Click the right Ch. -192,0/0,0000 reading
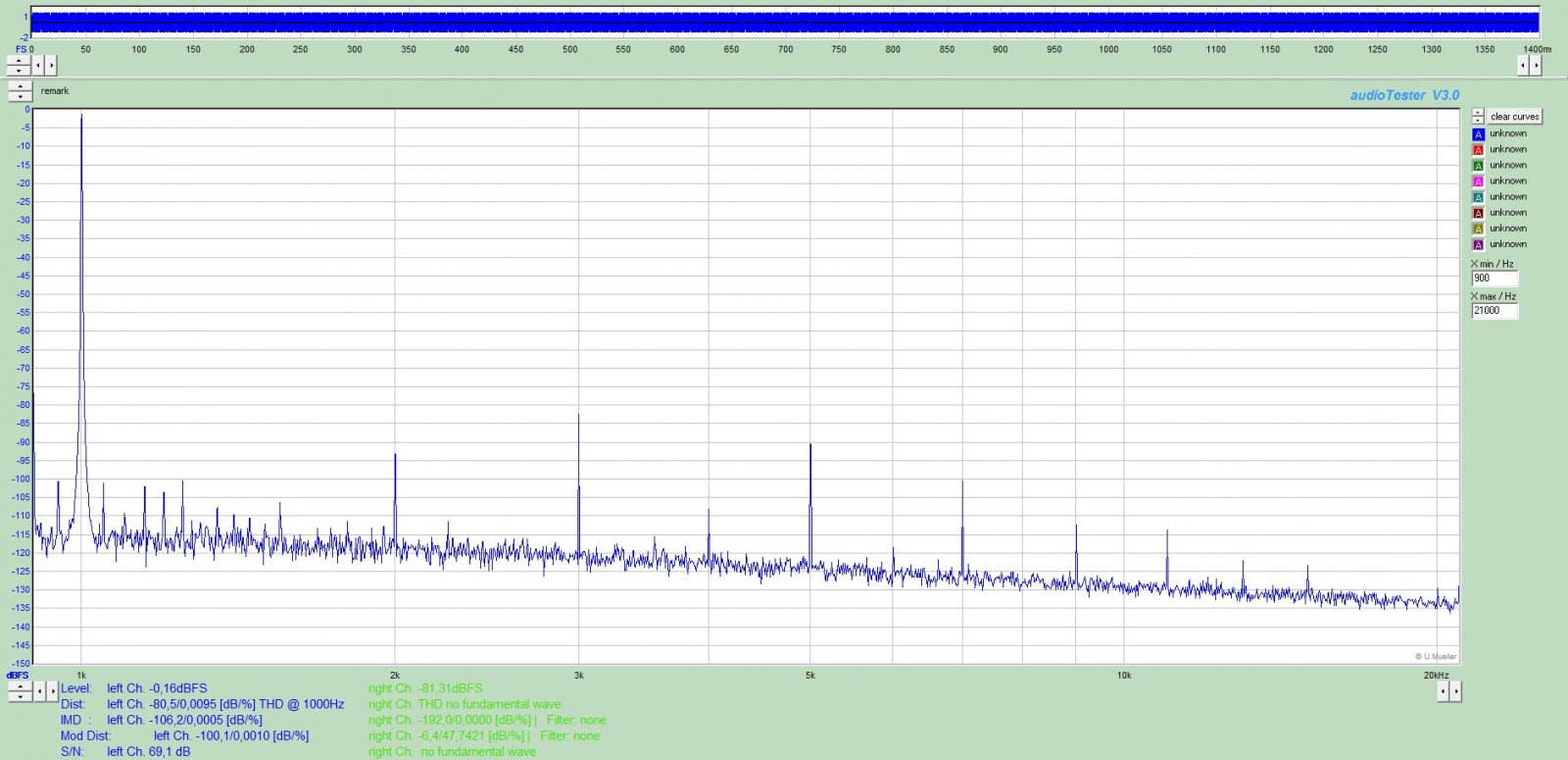1568x760 pixels. point(450,720)
